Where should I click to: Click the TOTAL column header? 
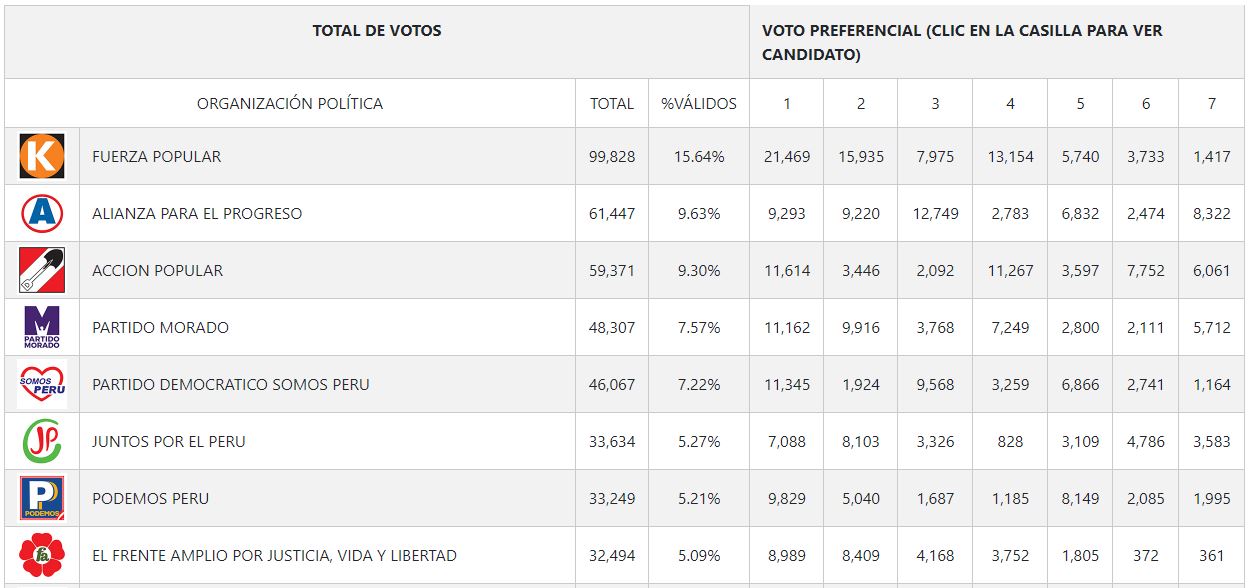pos(612,103)
